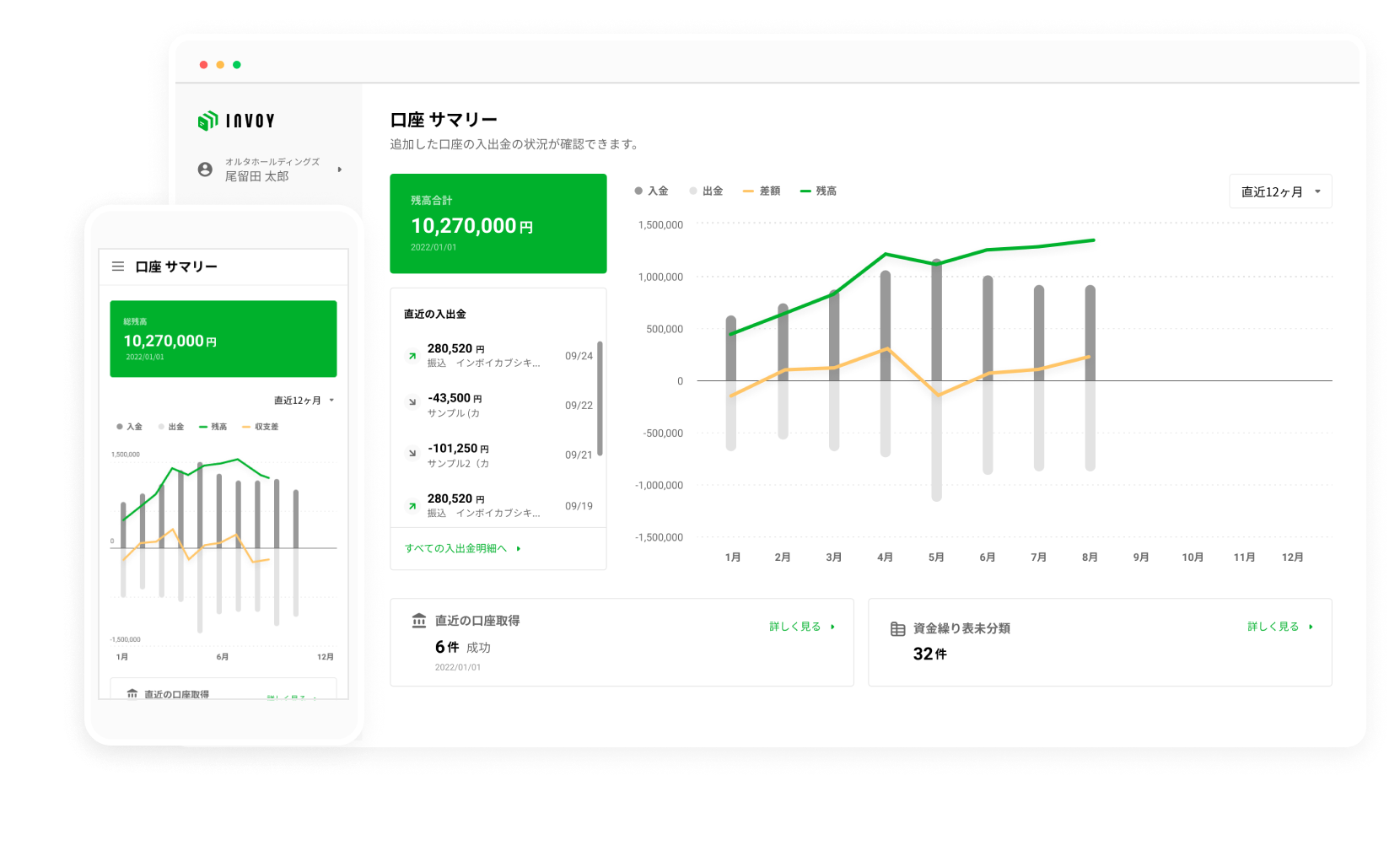Viewport: 1400px width, 867px height.
Task: Open the hamburger menu beside 口座 サマリー
Action: click(x=118, y=266)
